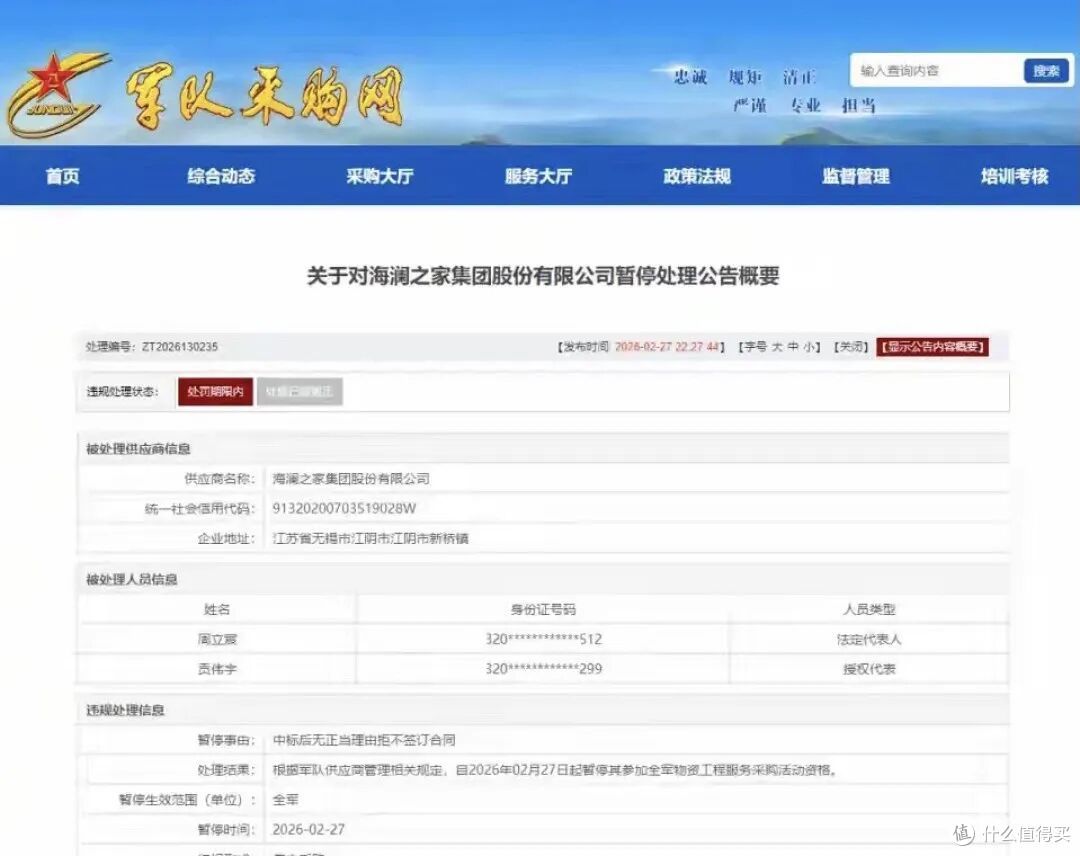Set font size to 大
1080x856 pixels.
point(777,346)
